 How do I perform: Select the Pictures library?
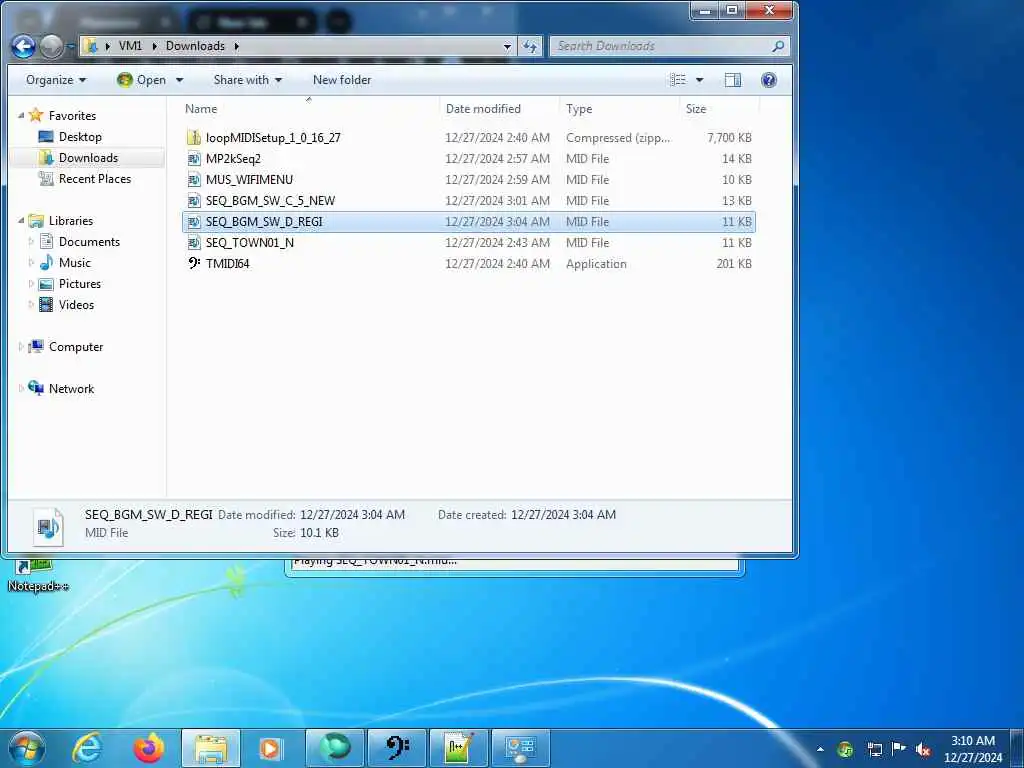pos(80,283)
